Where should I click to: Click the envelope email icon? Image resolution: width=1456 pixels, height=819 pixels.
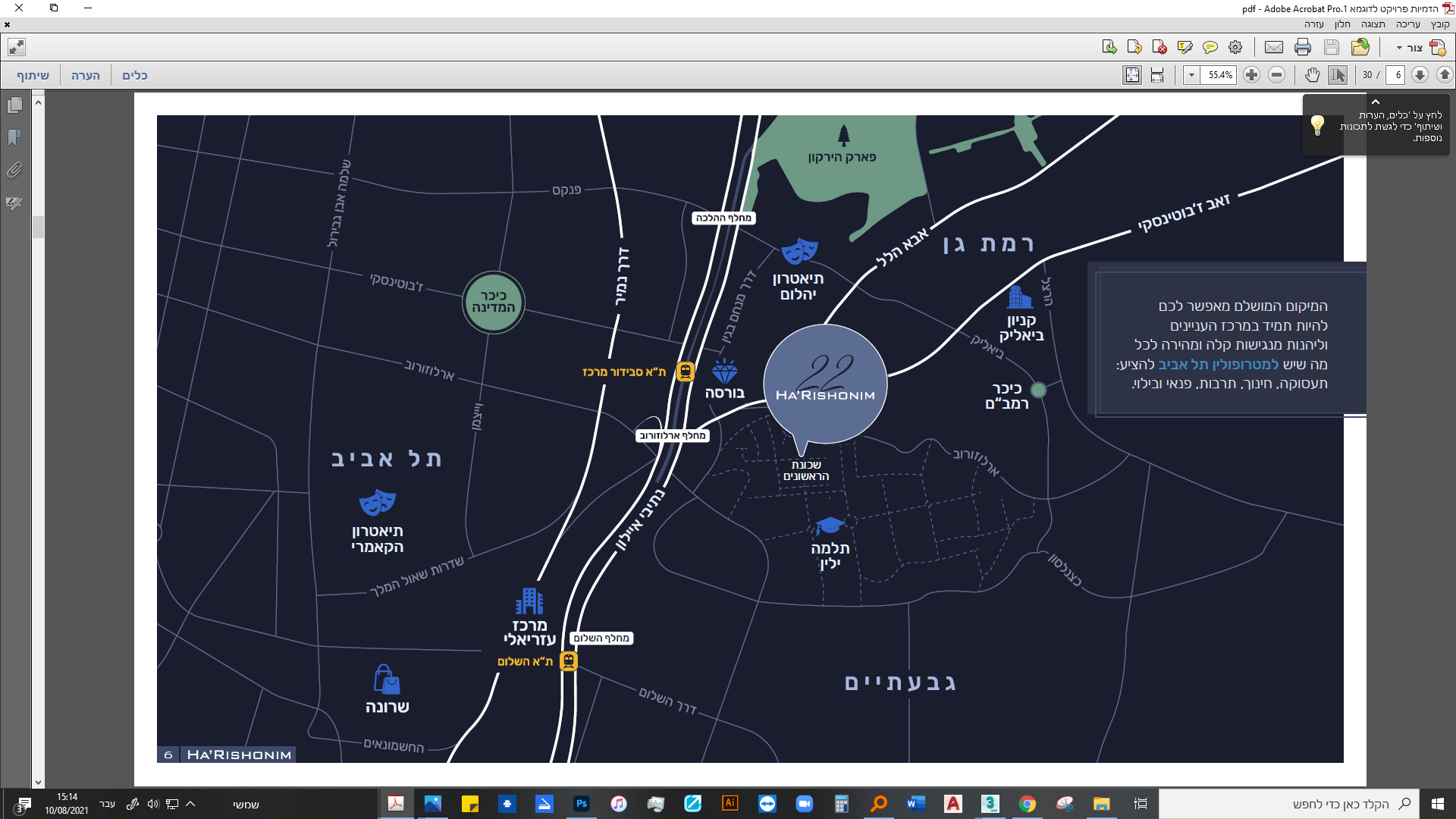1274,48
